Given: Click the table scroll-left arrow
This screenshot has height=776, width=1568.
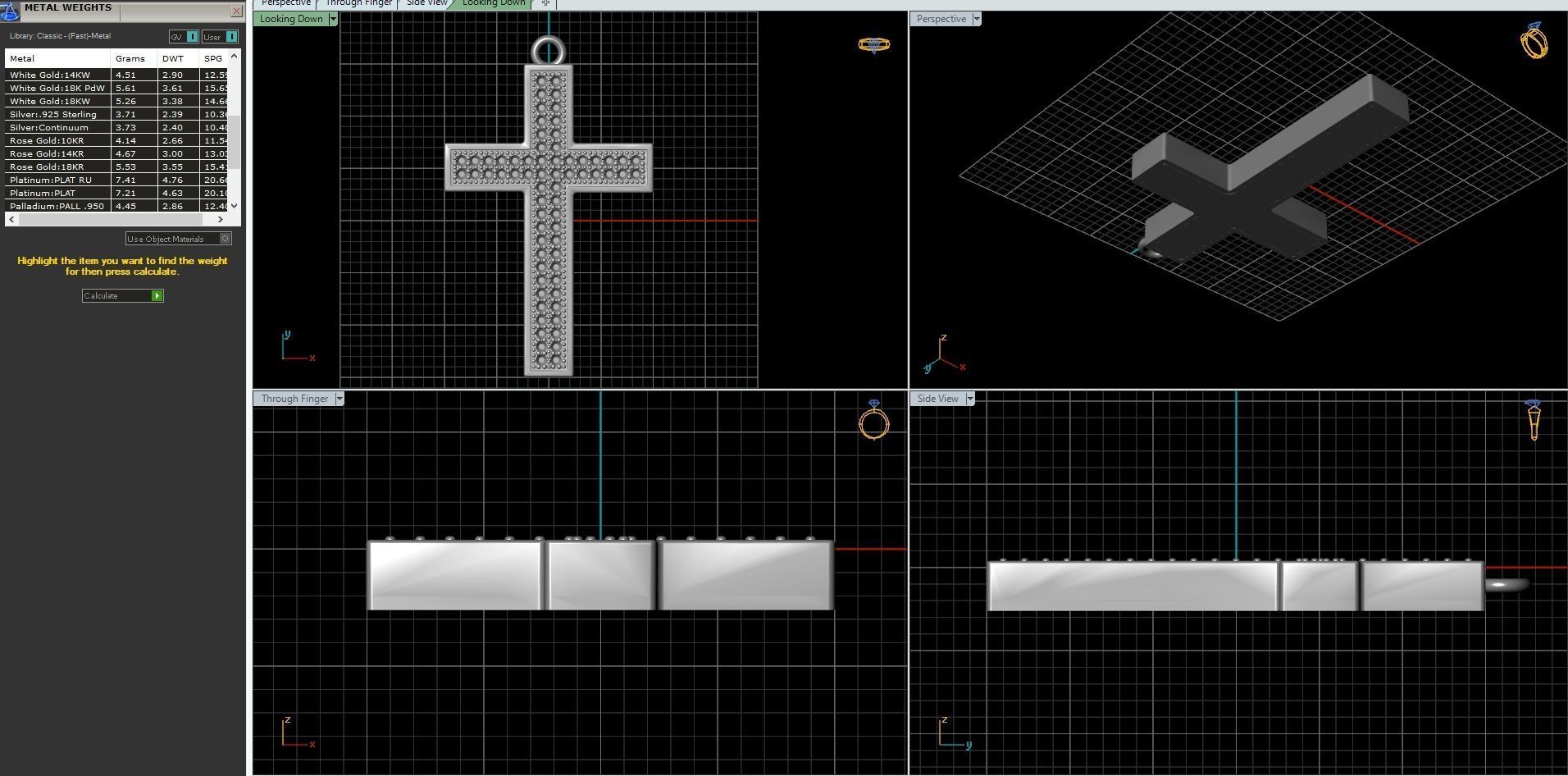Looking at the screenshot, I should click(11, 219).
